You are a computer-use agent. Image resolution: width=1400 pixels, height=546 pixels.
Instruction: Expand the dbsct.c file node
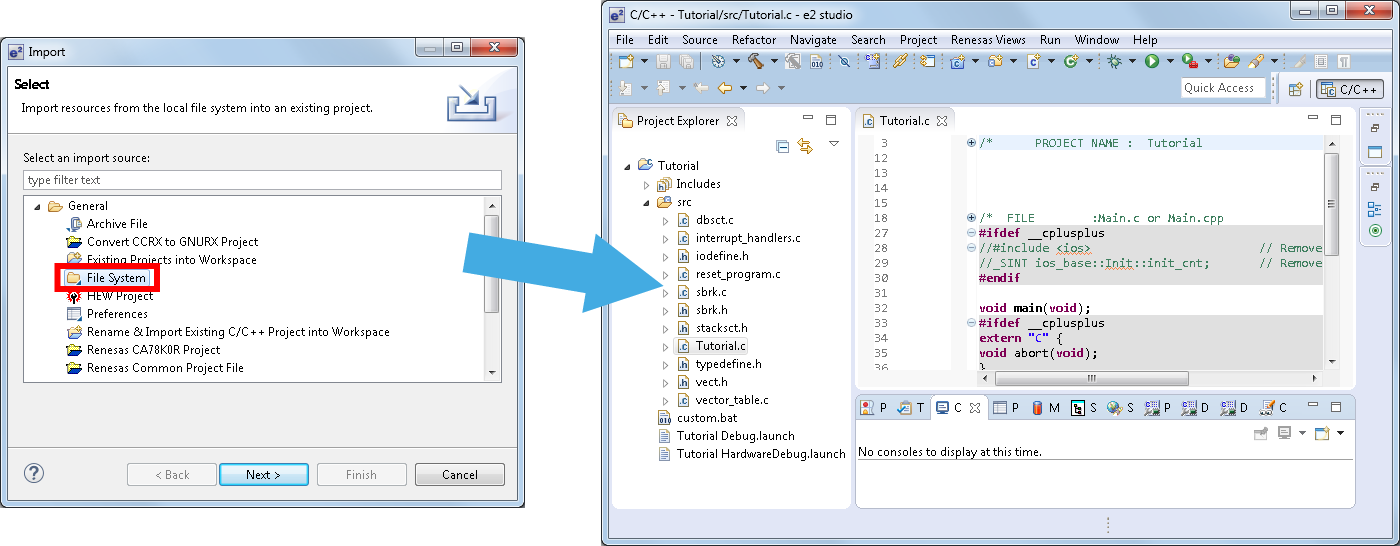point(665,220)
